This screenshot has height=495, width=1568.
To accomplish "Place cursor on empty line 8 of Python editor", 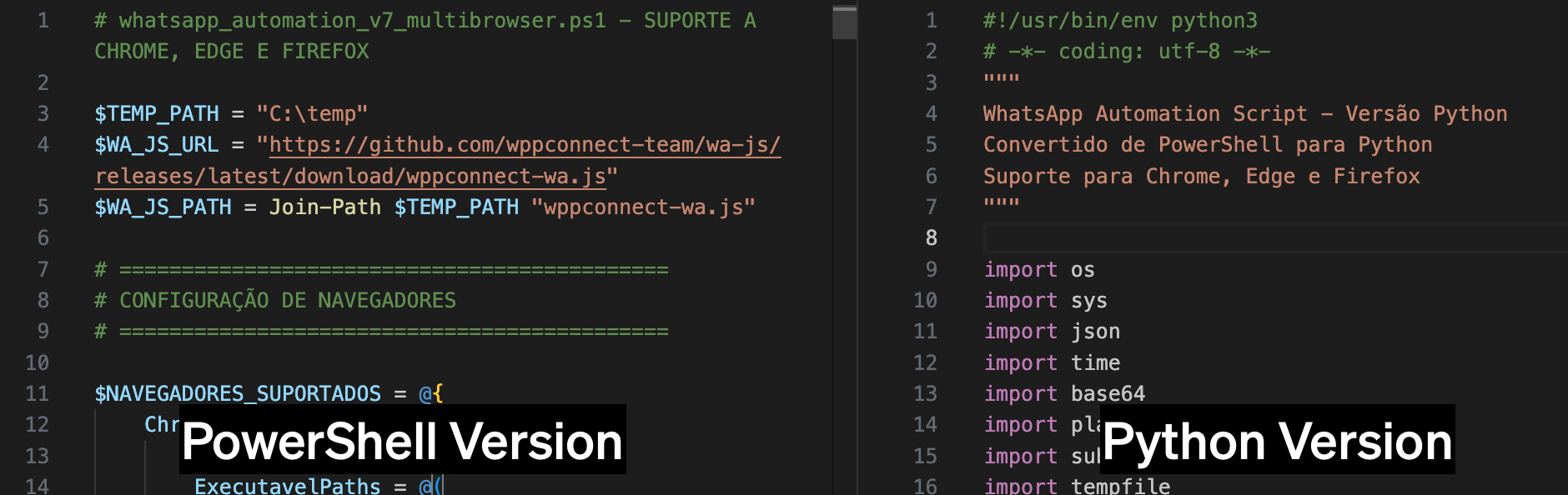I will tap(1251, 238).
